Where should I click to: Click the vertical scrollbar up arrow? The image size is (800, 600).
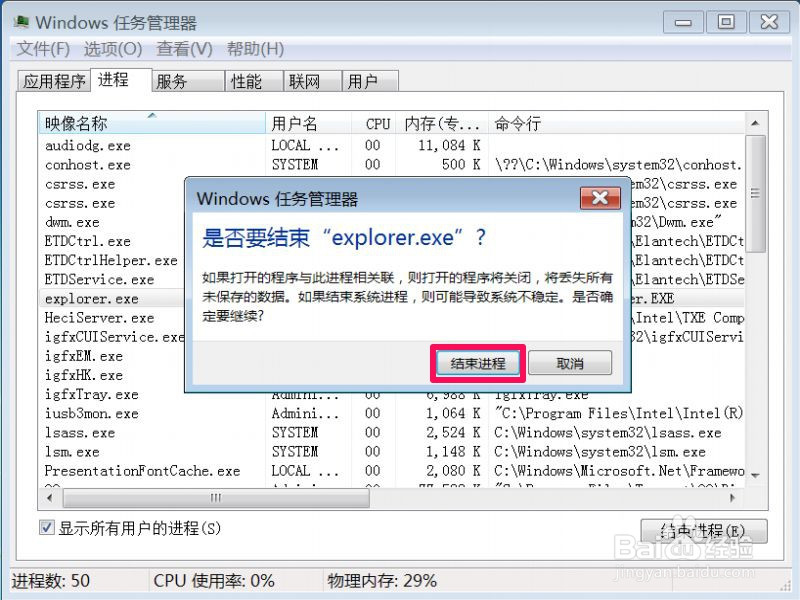point(756,123)
